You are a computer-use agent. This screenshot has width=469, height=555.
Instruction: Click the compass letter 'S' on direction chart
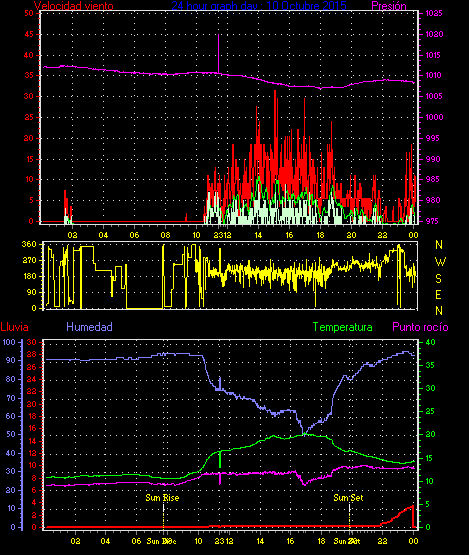[x=439, y=279]
